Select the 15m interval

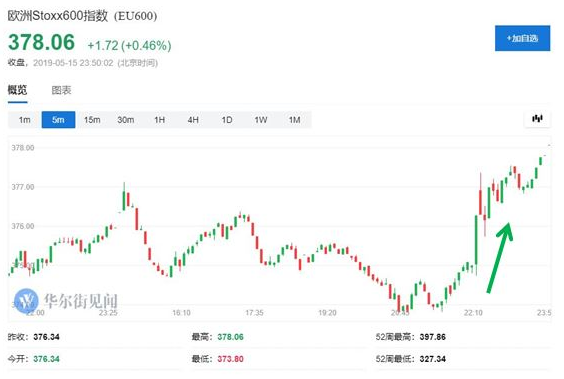click(x=92, y=120)
